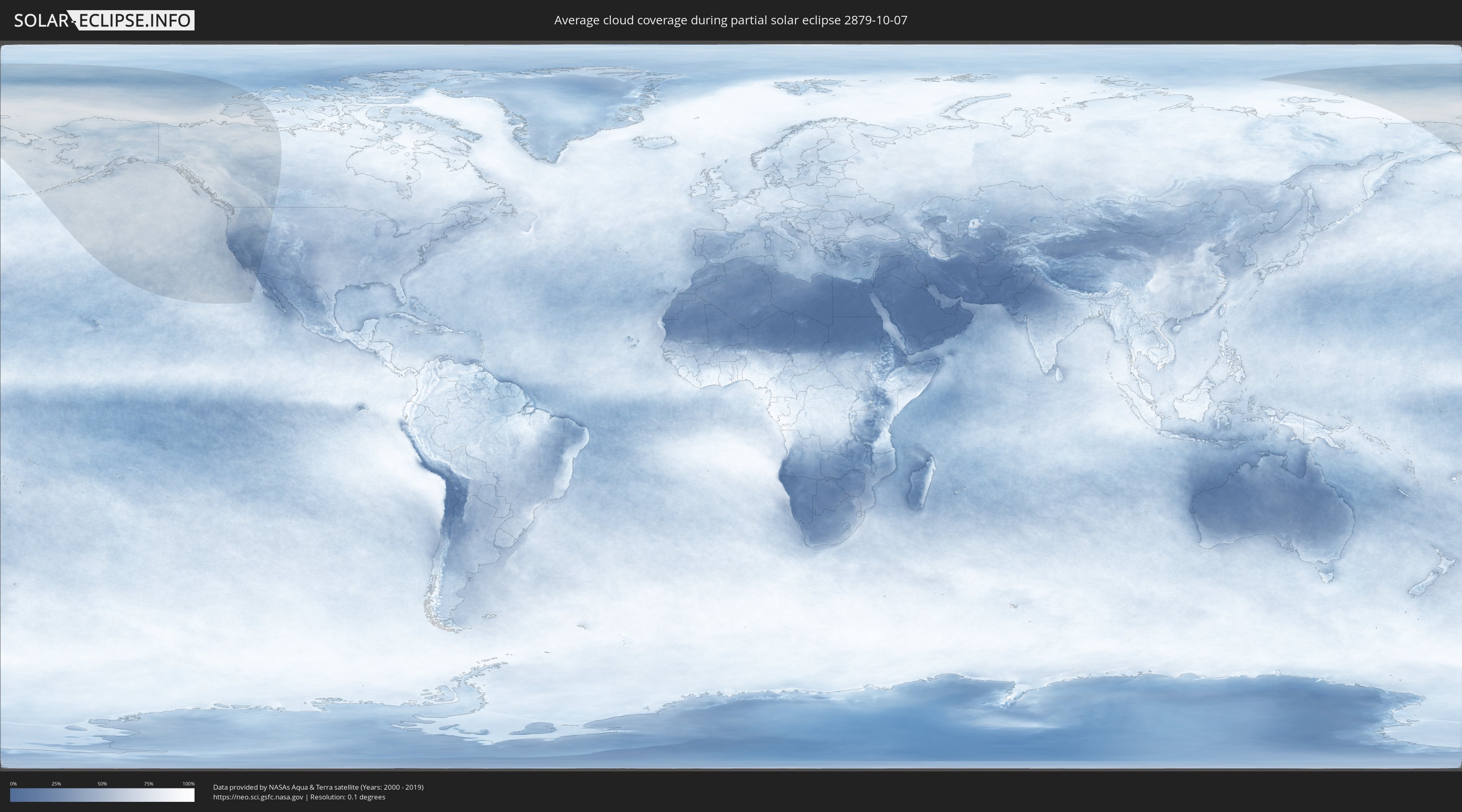Click the 0% legend label
The height and width of the screenshot is (812, 1462).
pyautogui.click(x=14, y=784)
